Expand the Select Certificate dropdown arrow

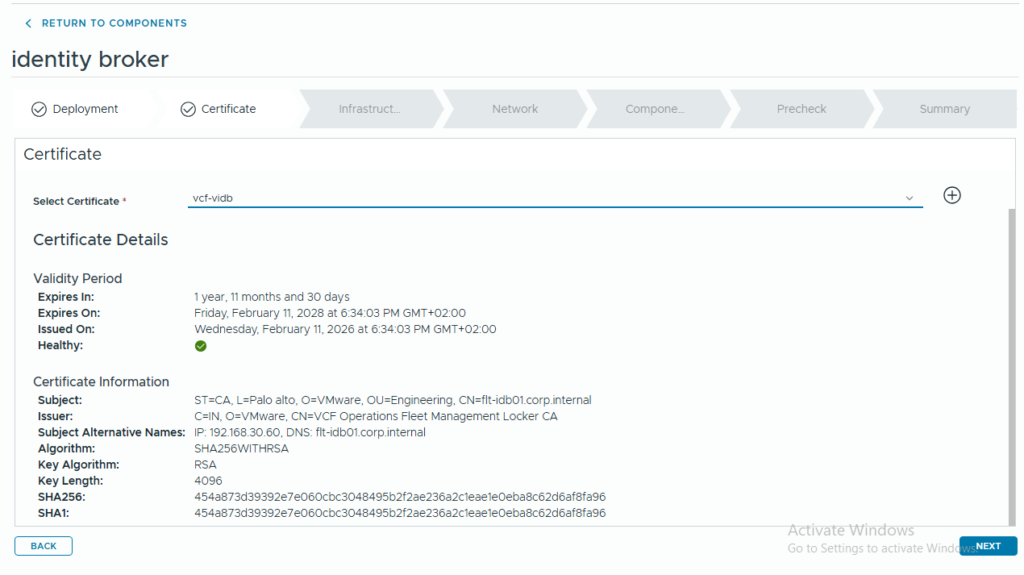pos(909,198)
